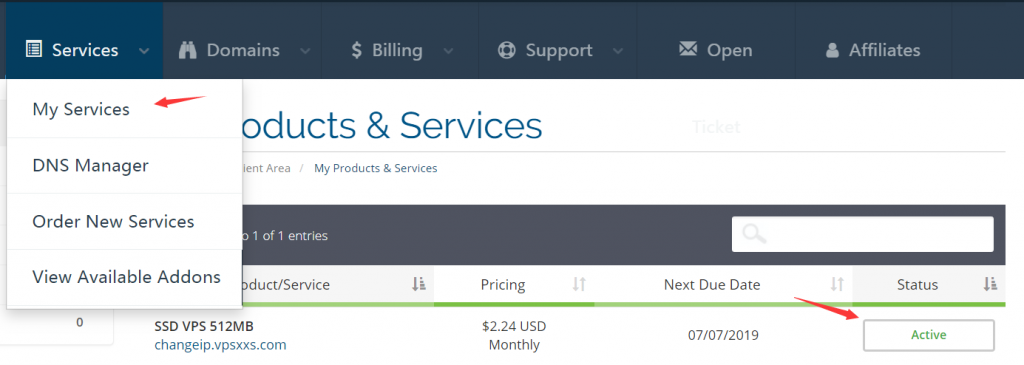The image size is (1024, 365).
Task: Click the Affiliates person icon
Action: tap(831, 50)
